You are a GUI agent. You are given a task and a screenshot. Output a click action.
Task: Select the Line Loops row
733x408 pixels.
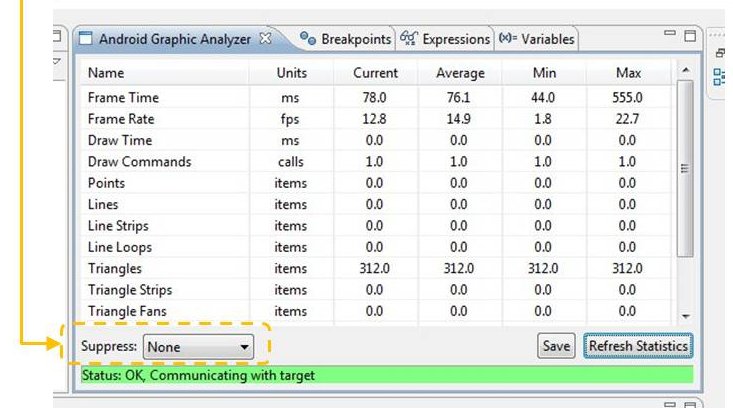point(375,247)
